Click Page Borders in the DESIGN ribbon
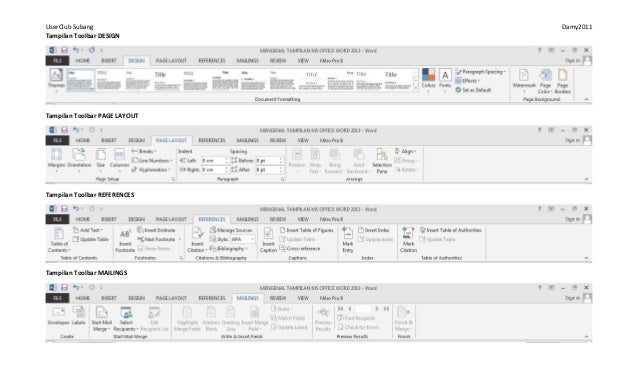The width and height of the screenshot is (638, 388). tap(562, 81)
